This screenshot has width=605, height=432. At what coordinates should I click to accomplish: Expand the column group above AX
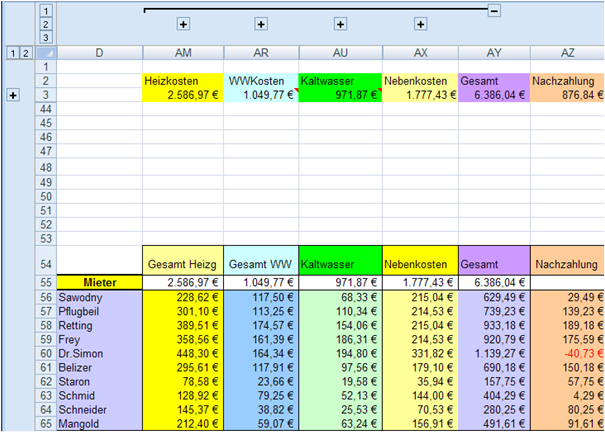[421, 23]
